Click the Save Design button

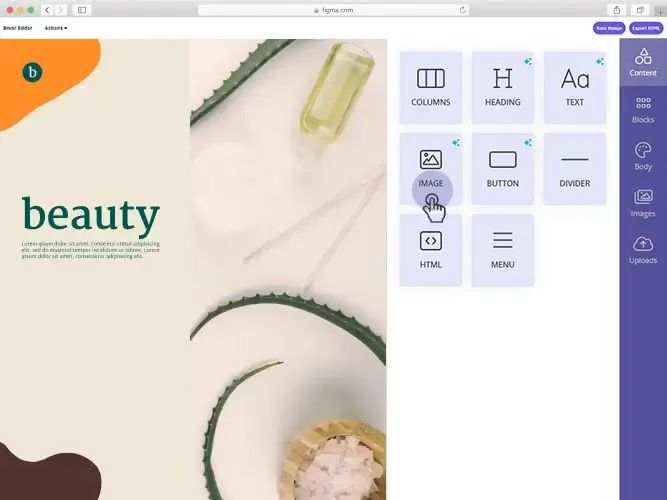click(609, 28)
